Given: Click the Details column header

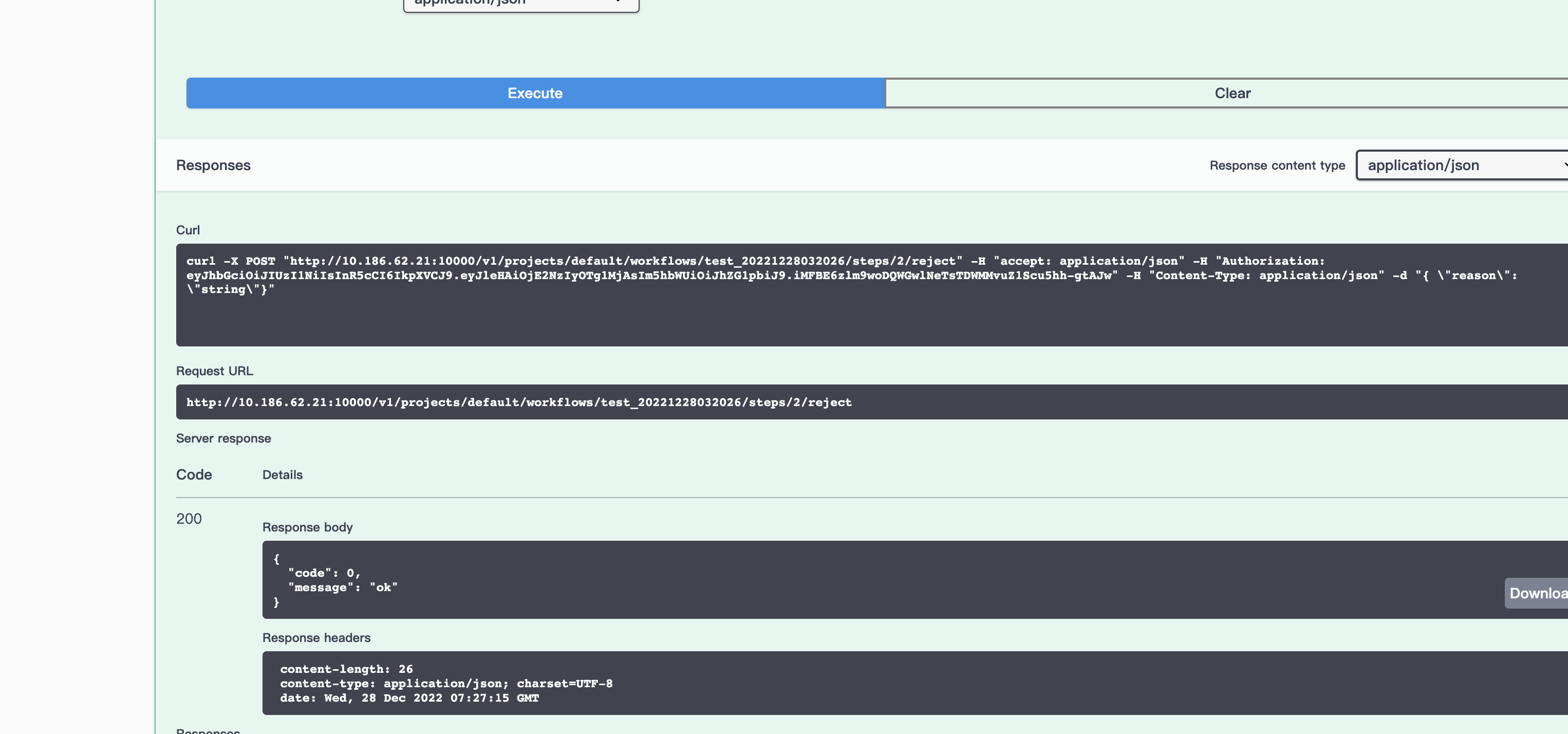Looking at the screenshot, I should [x=282, y=475].
